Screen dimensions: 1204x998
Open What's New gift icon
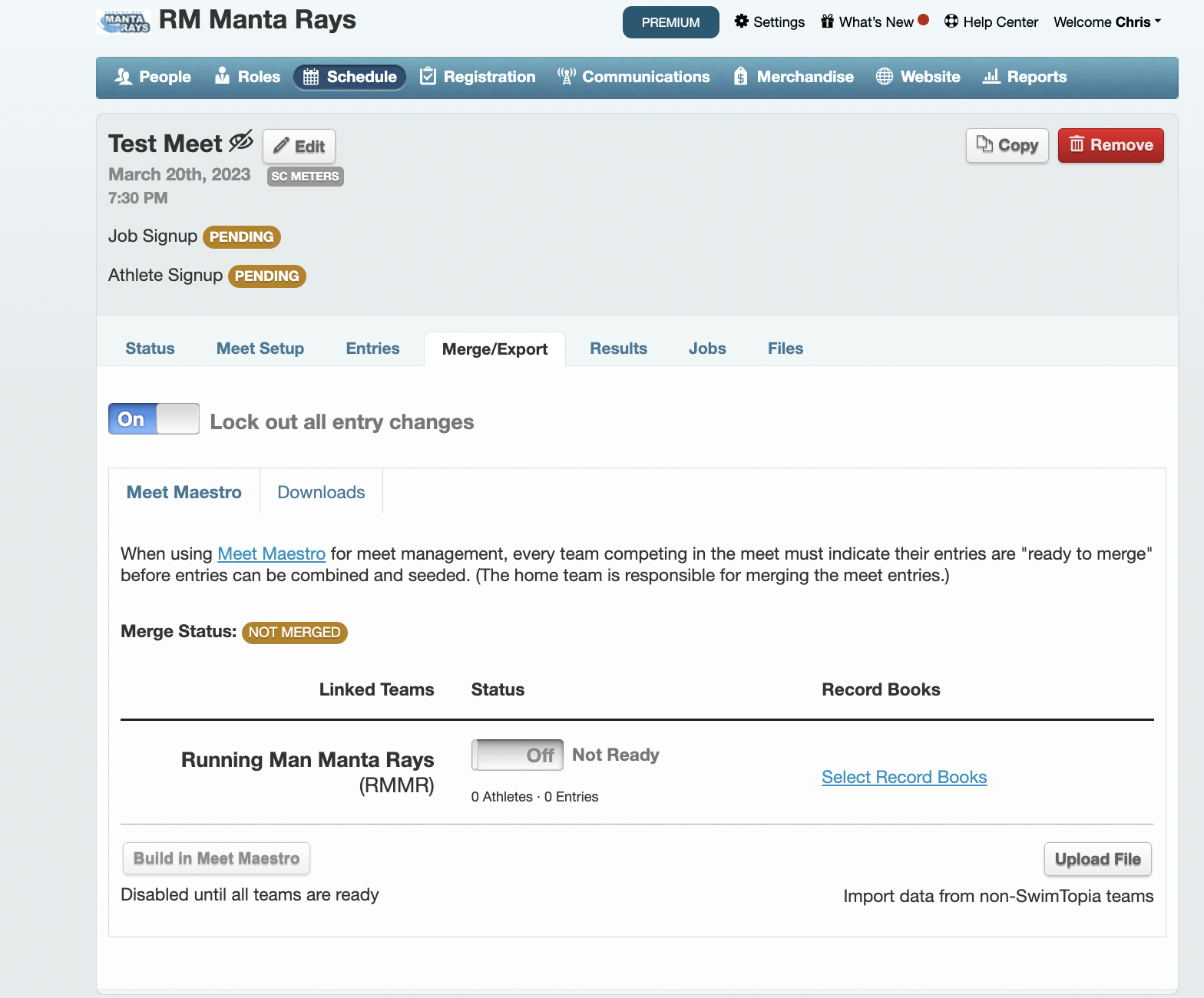[x=827, y=21]
